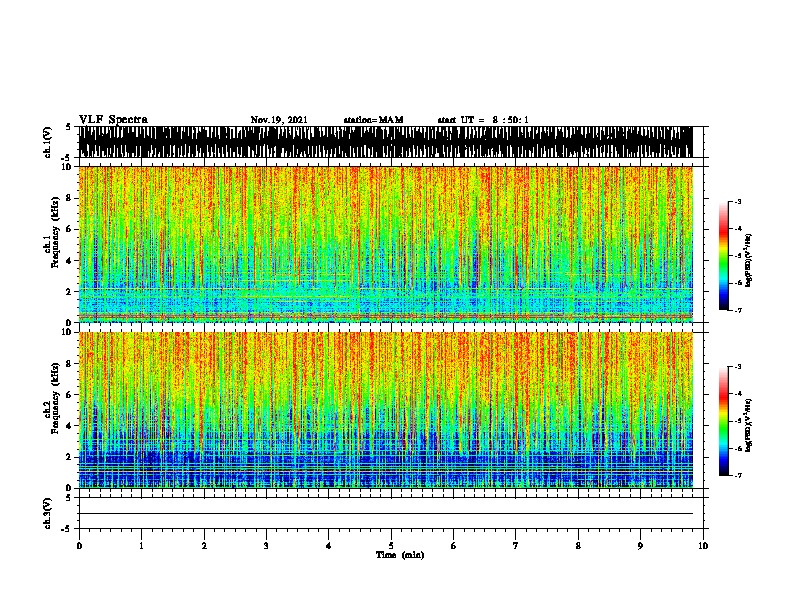
Task: Click the time axis tick label "7"
Action: click(516, 546)
